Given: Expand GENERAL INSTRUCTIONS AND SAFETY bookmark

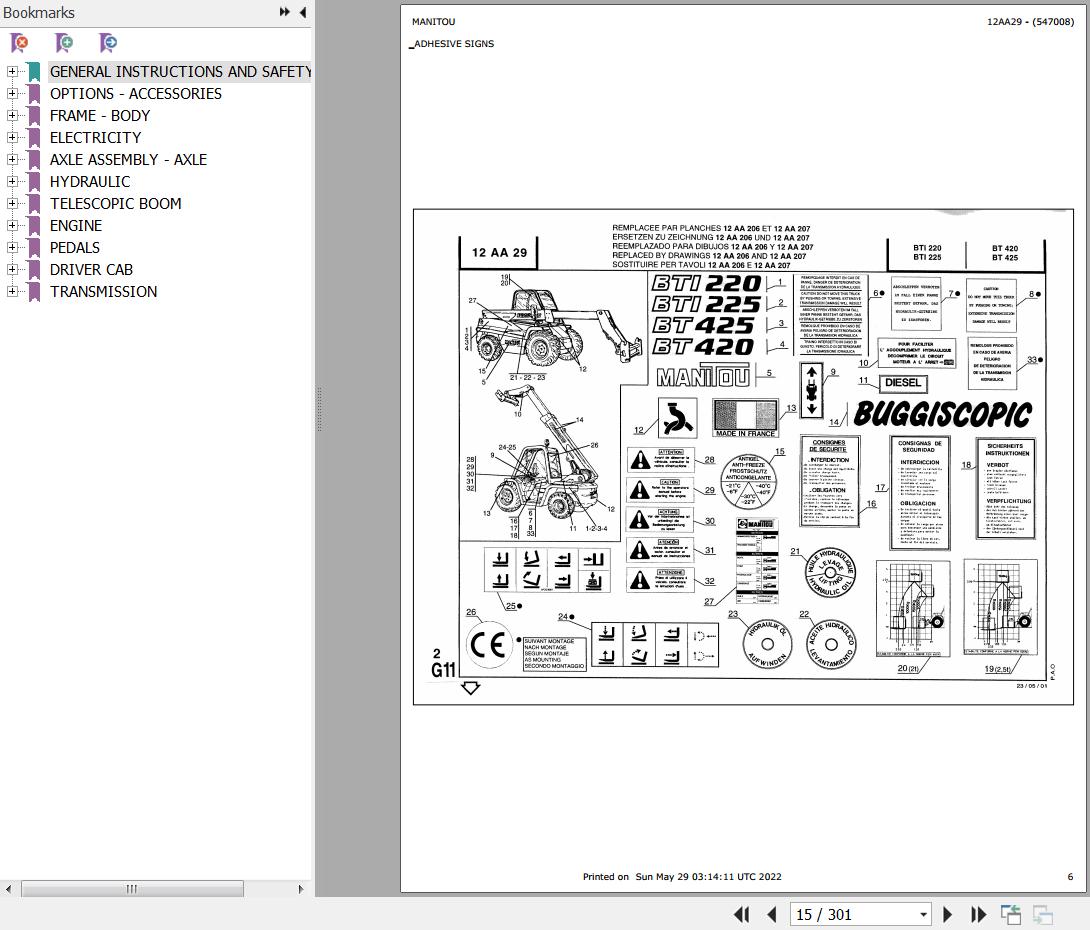Looking at the screenshot, I should pos(12,71).
